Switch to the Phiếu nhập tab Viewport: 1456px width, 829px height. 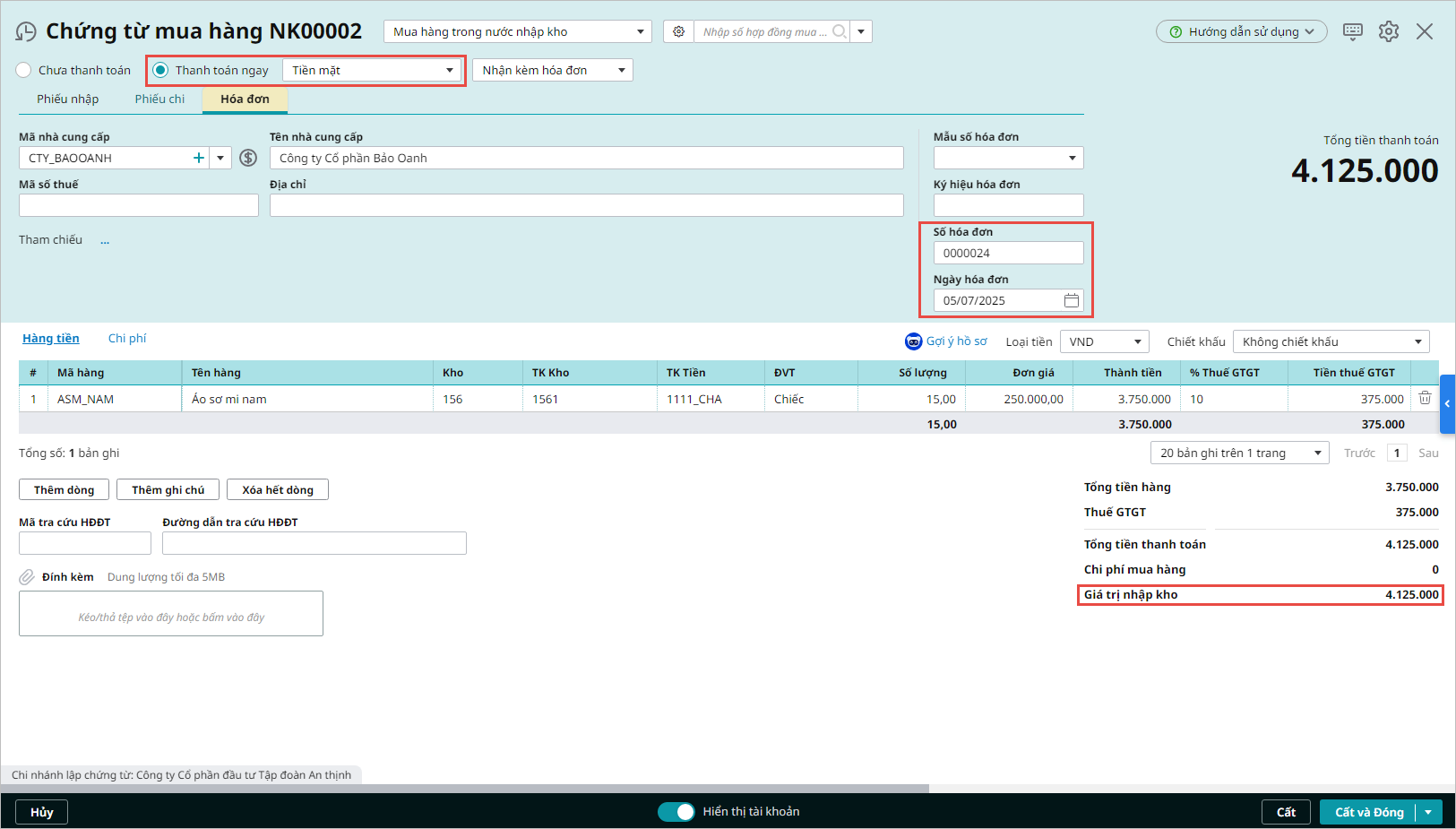pos(67,99)
